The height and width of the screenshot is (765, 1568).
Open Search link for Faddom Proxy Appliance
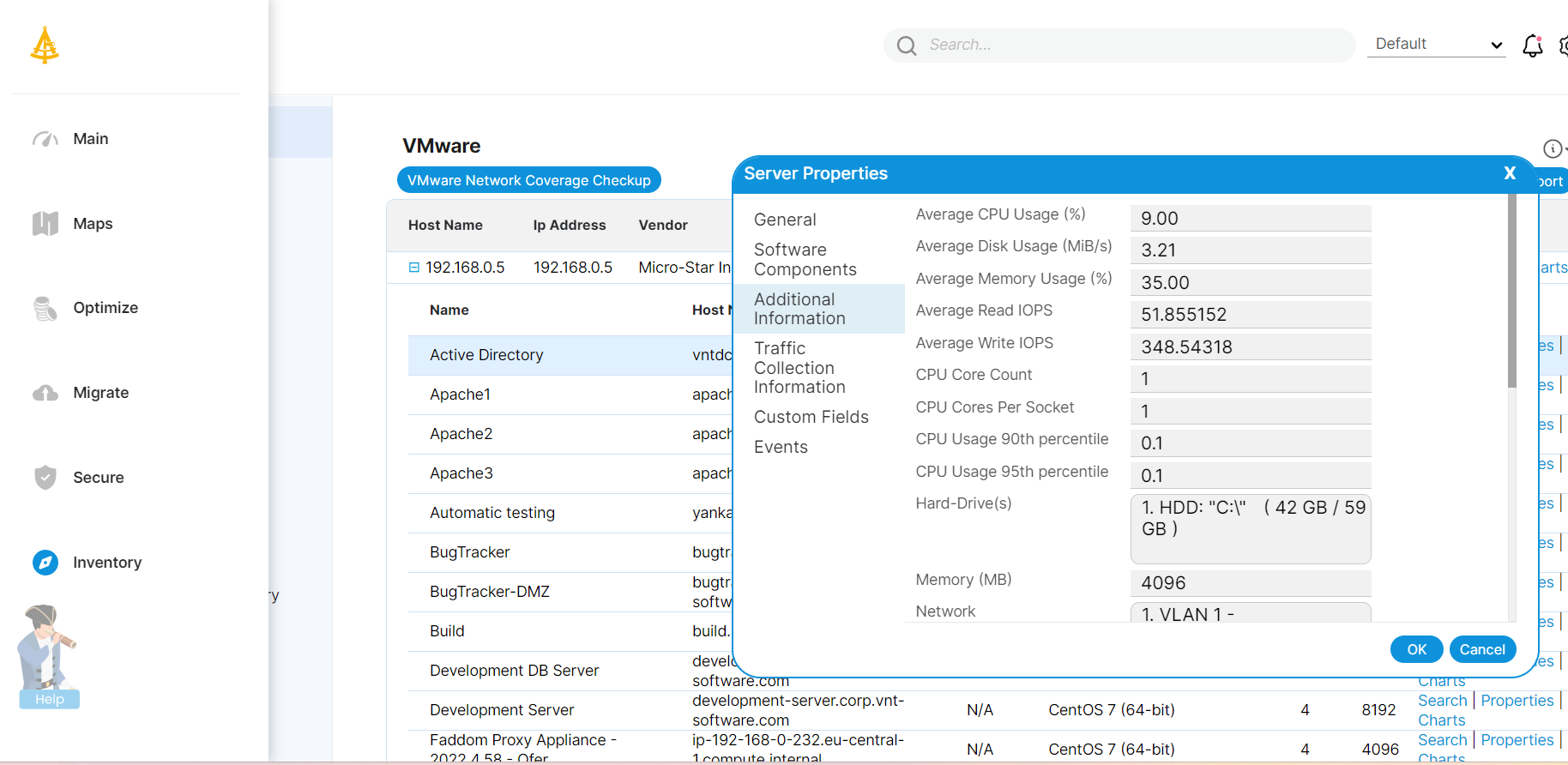point(1442,740)
